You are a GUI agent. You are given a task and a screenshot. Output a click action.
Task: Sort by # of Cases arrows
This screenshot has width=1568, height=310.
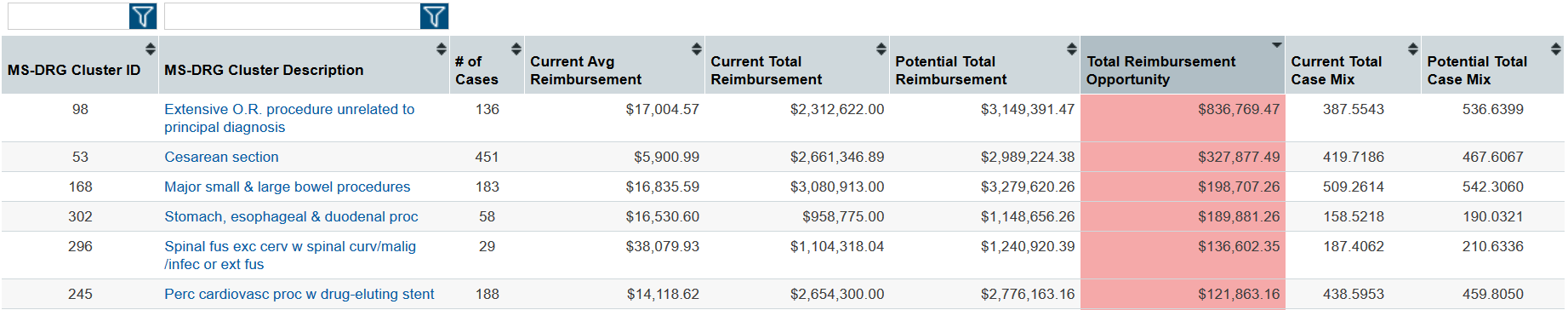click(x=516, y=49)
